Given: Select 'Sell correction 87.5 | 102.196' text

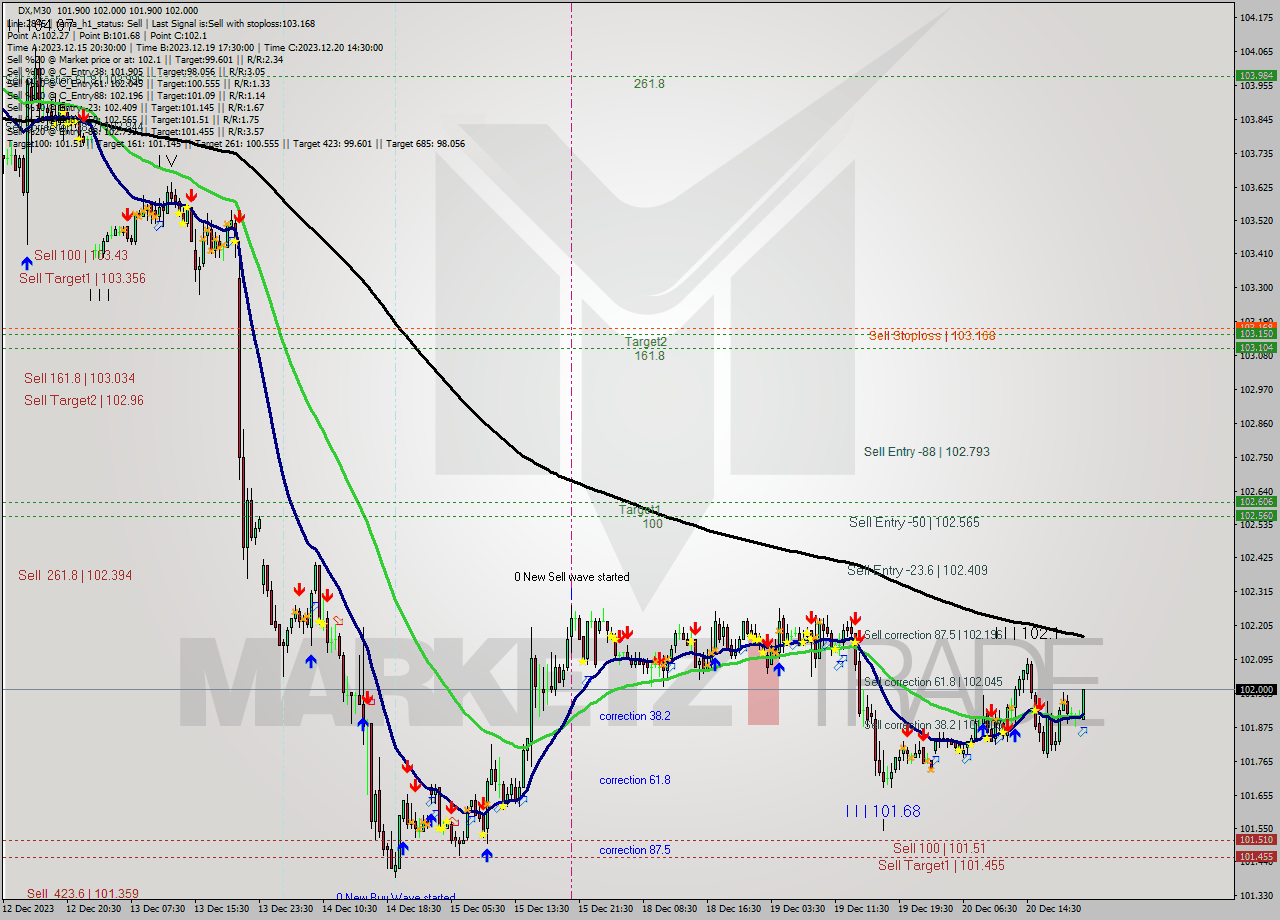Looking at the screenshot, I should (931, 635).
